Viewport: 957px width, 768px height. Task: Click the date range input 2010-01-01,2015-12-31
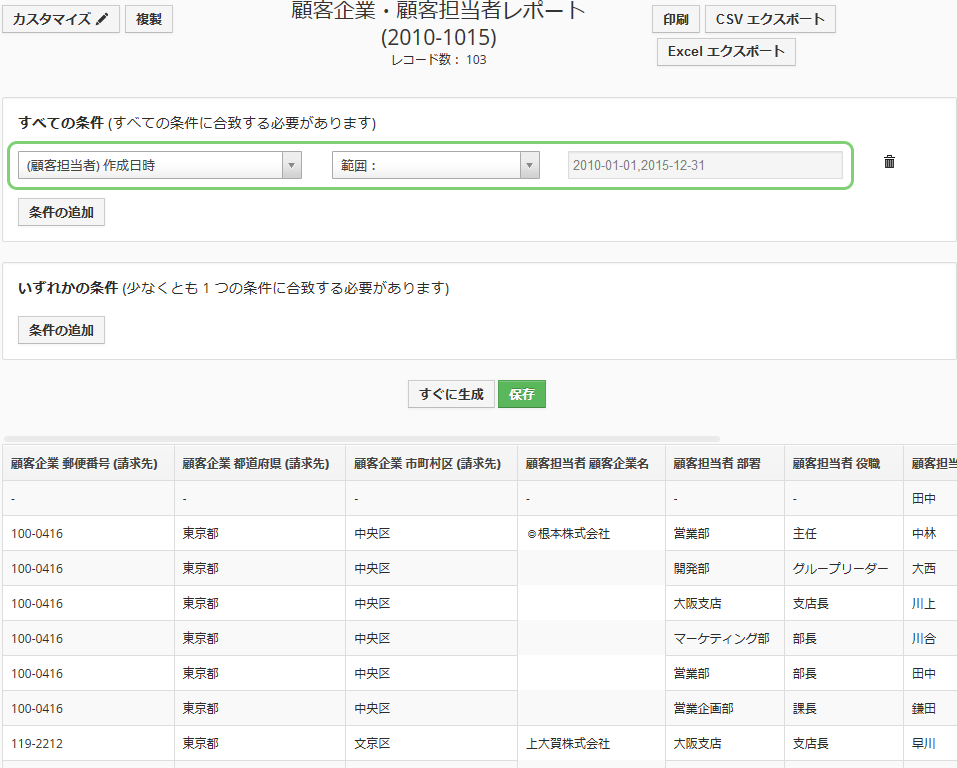coord(705,165)
